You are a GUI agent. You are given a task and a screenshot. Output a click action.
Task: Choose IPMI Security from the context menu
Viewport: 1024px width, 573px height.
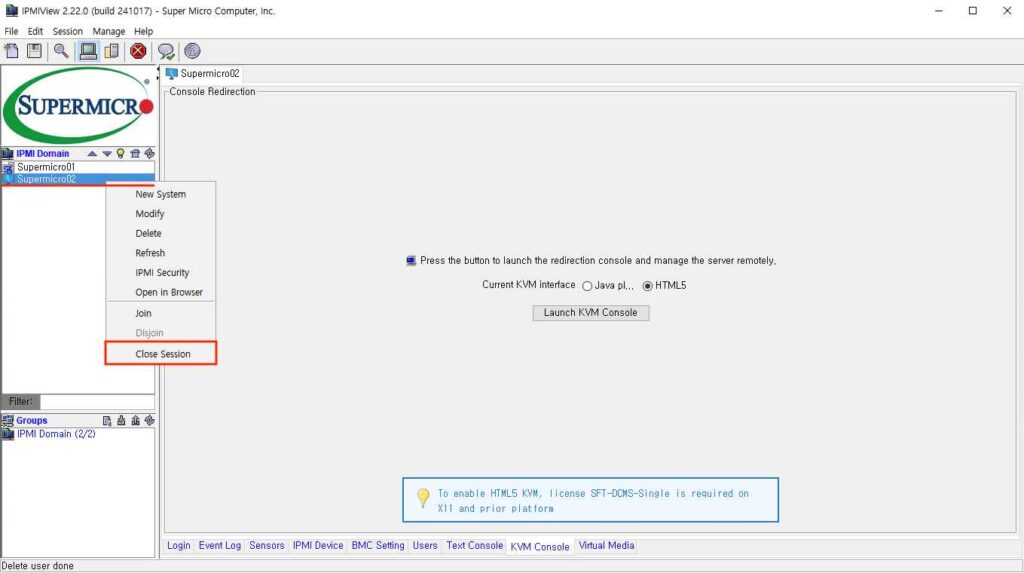click(x=161, y=272)
